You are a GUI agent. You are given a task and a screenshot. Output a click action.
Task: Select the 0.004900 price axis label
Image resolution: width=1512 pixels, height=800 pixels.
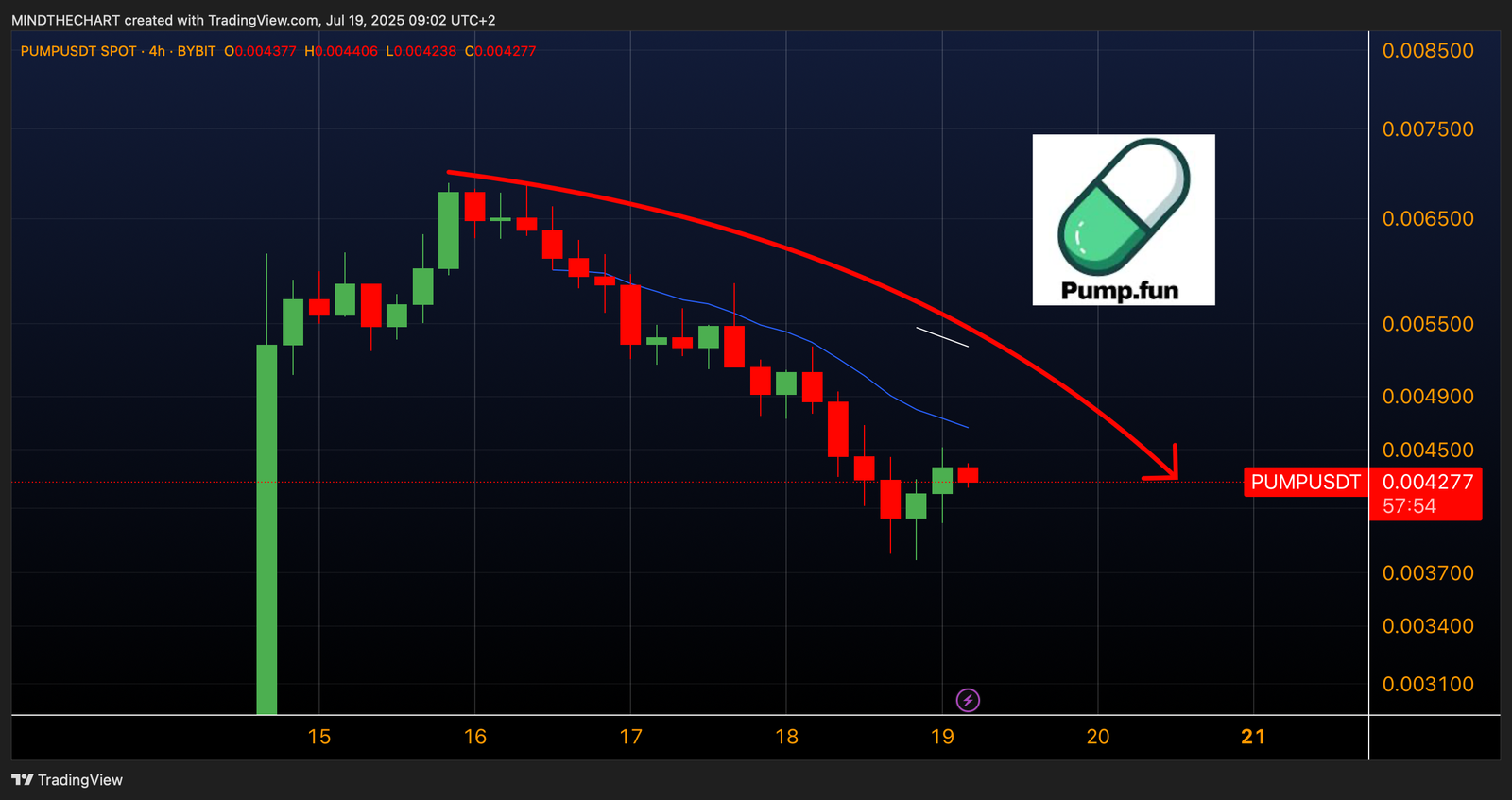1428,397
